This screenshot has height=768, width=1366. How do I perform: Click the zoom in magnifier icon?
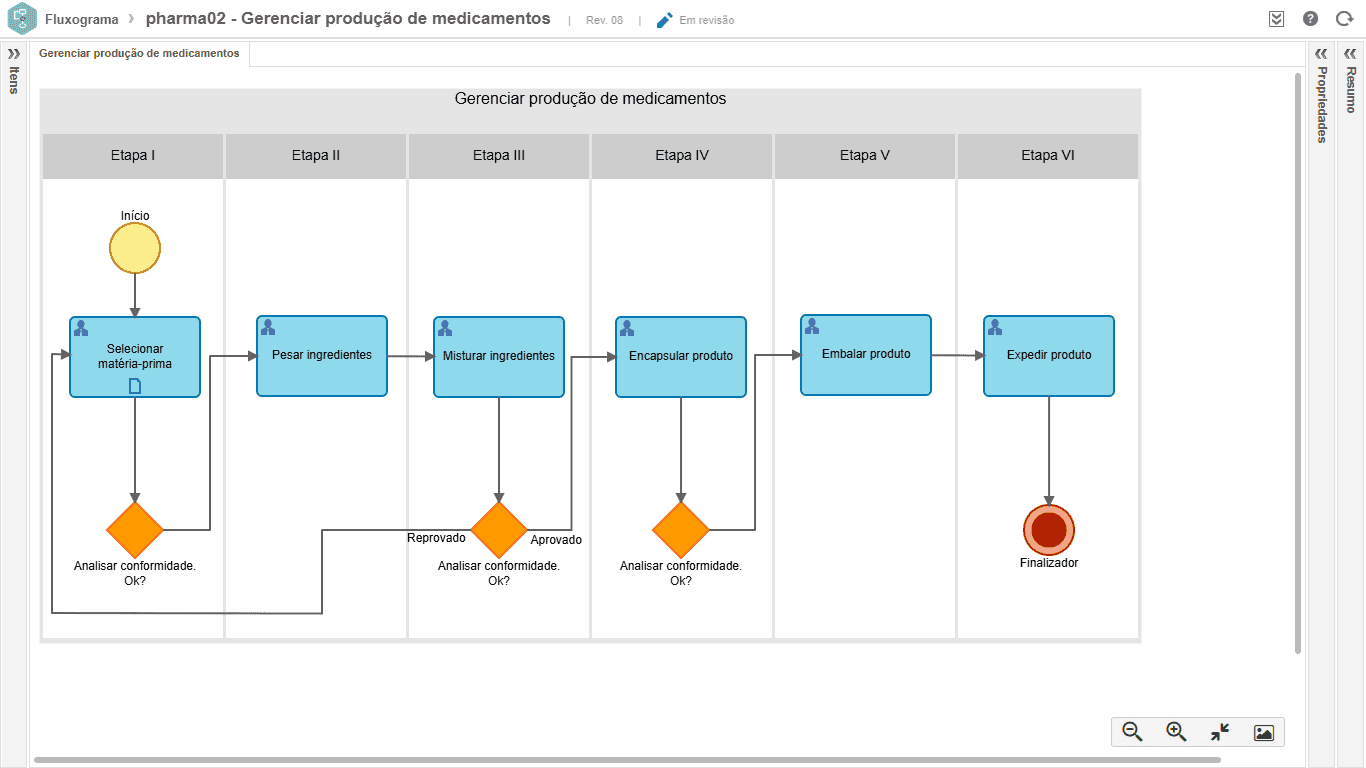pos(1176,732)
